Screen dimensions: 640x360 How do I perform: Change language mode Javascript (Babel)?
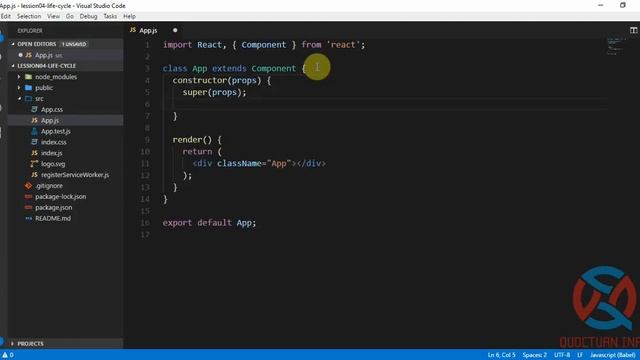613,355
